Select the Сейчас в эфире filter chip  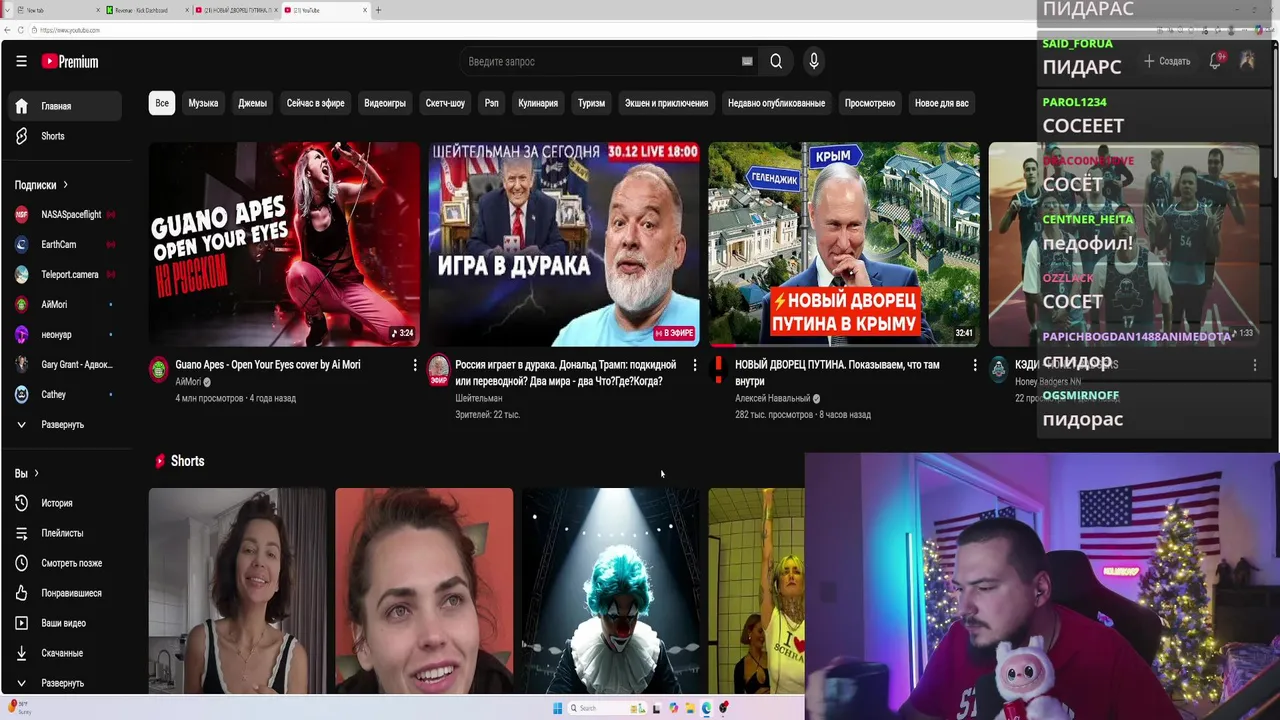[x=315, y=103]
